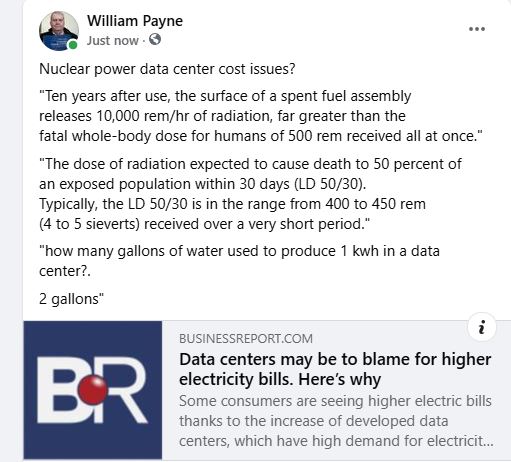Screen dimensions: 511x462
Task: Click the "Nuclear power data center cost issues?" text
Action: (167, 69)
